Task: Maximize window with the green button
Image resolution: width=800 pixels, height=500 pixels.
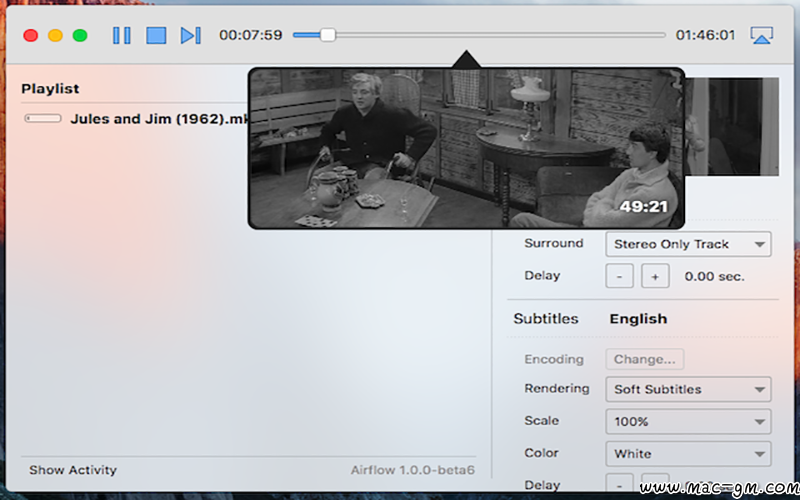Action: point(80,35)
